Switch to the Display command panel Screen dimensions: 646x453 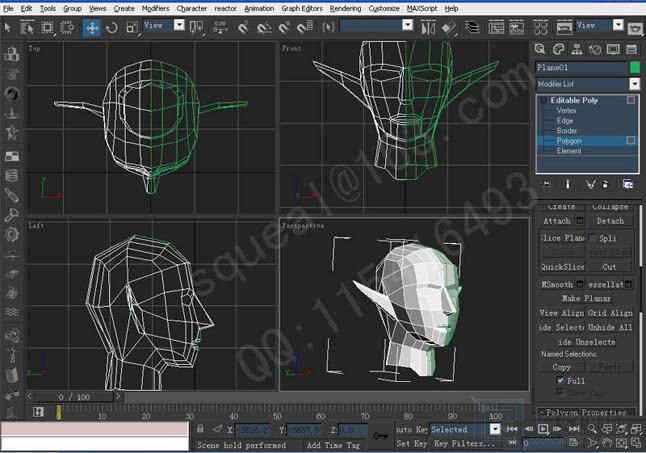613,49
